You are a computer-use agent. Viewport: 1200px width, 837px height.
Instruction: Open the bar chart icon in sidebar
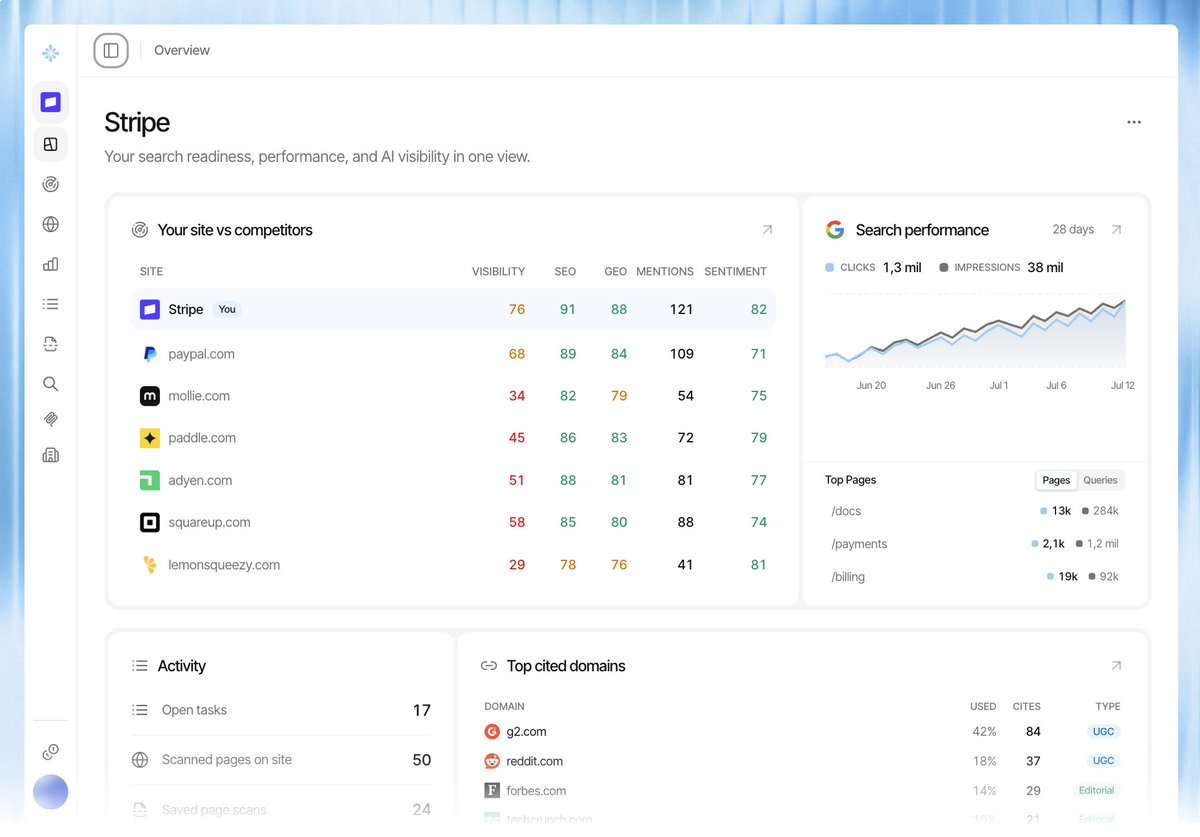(x=51, y=264)
